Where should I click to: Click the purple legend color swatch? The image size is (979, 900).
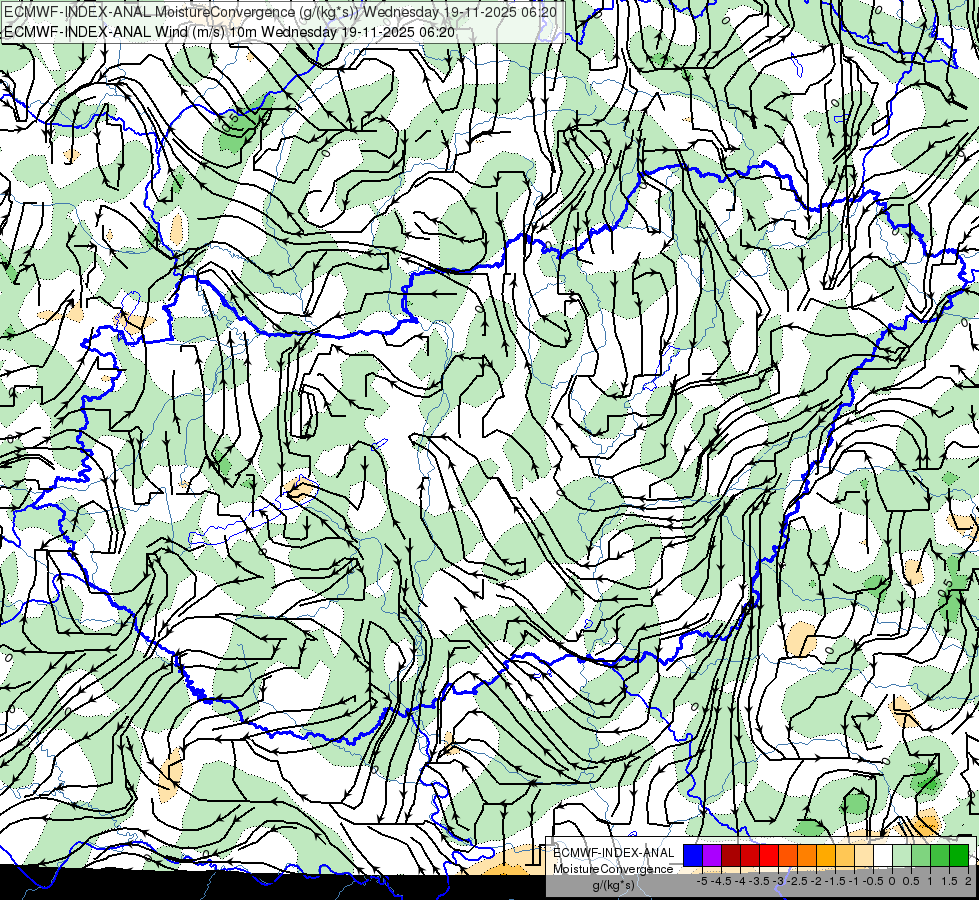[712, 855]
